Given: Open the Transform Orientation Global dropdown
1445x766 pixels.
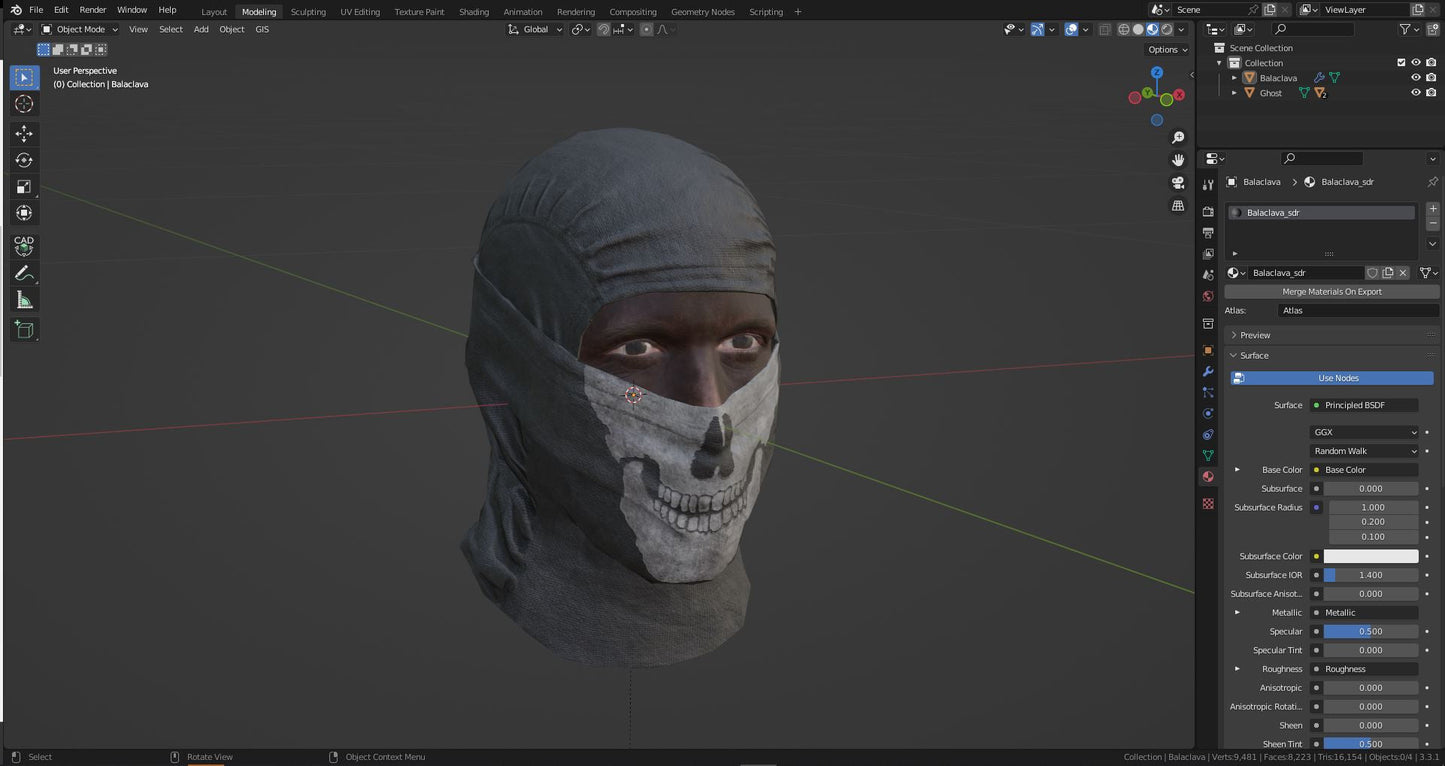Looking at the screenshot, I should coord(534,29).
